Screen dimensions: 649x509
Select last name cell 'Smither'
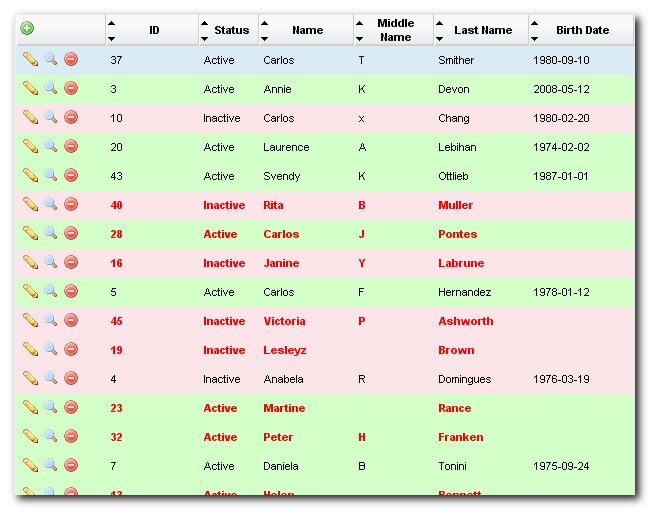pyautogui.click(x=456, y=60)
